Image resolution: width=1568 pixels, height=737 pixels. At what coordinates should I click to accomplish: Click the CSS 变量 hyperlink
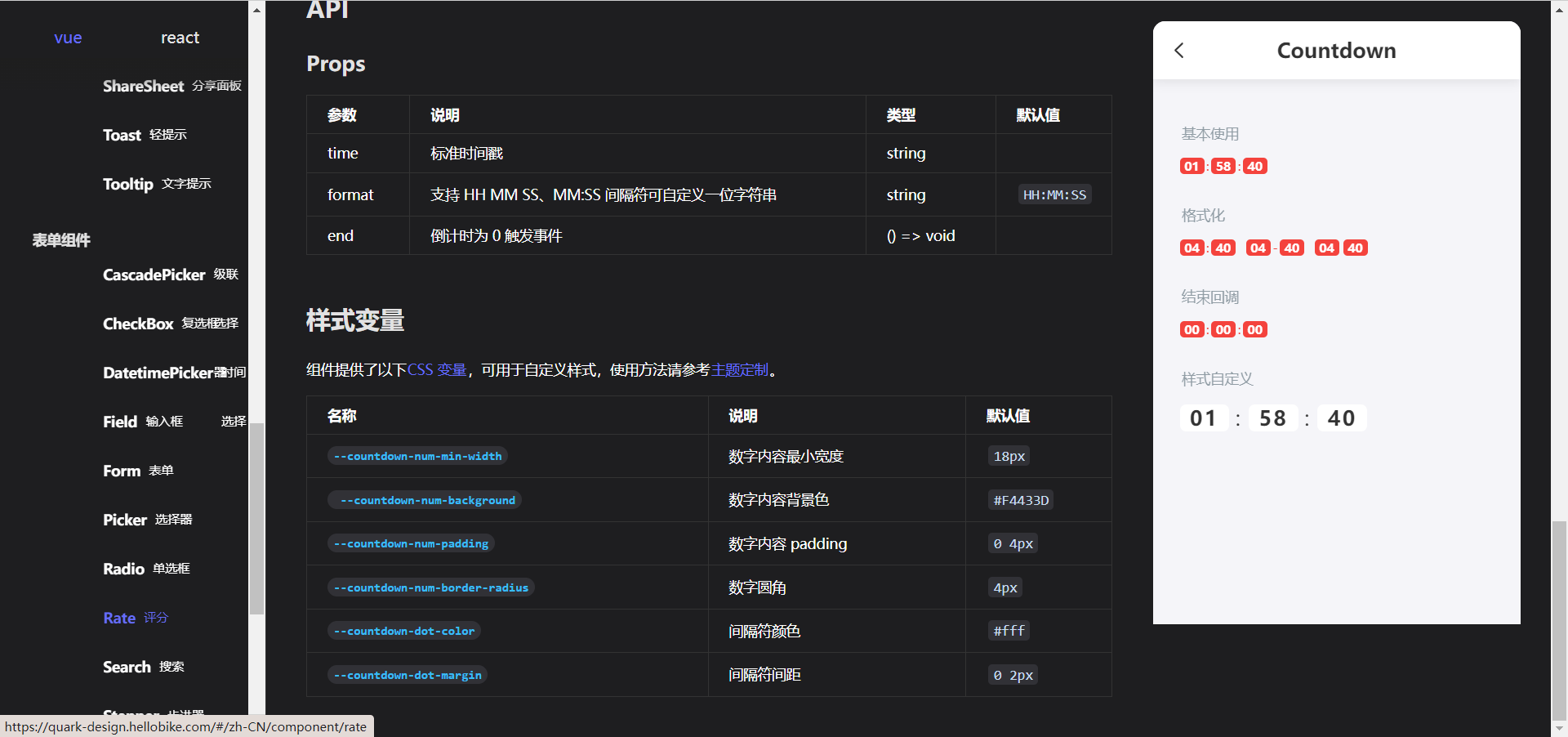(436, 369)
